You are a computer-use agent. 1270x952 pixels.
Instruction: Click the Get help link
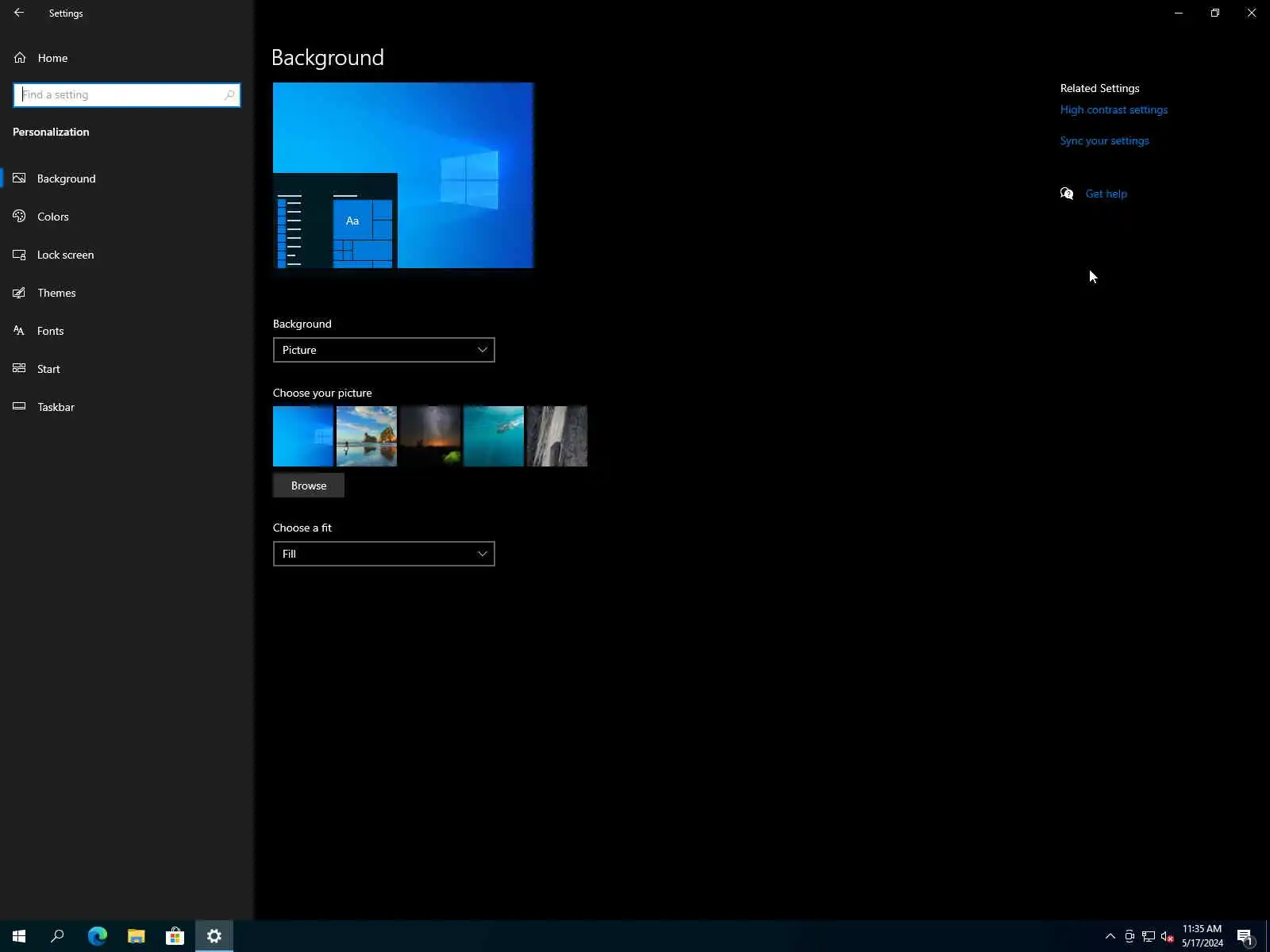1106,194
